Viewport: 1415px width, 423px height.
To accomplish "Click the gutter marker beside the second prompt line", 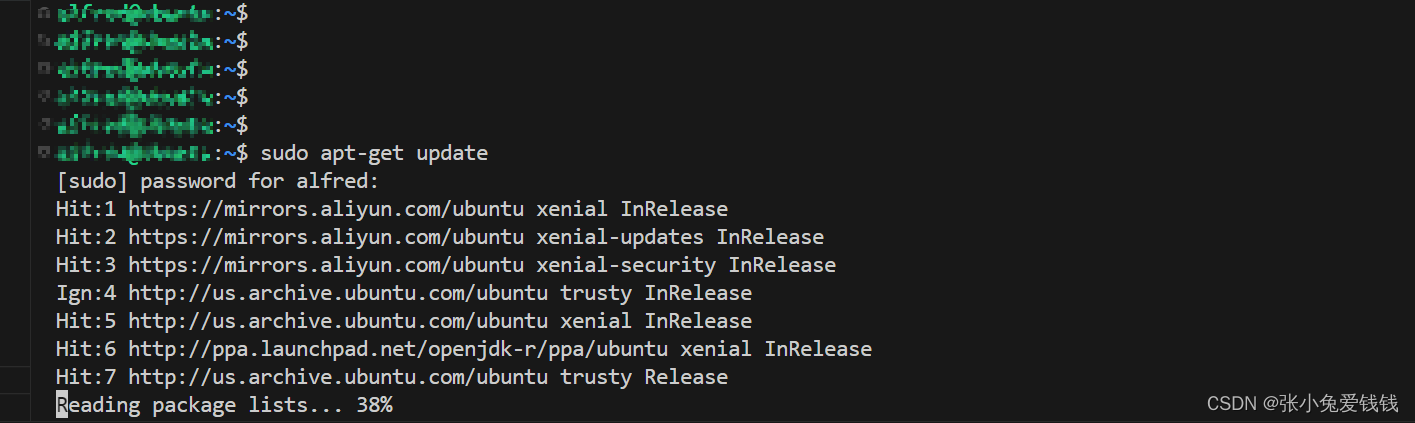I will pyautogui.click(x=43, y=41).
